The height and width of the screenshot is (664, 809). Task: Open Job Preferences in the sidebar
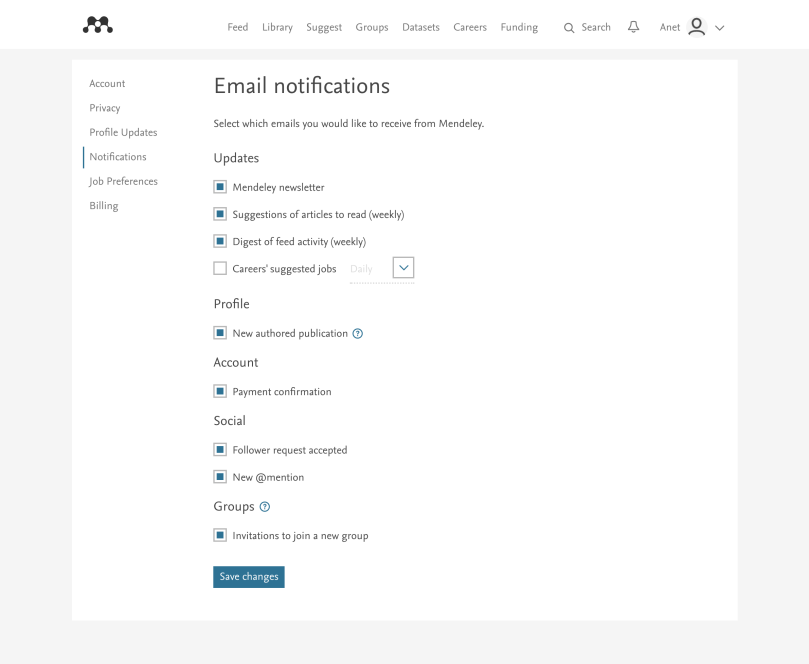123,181
